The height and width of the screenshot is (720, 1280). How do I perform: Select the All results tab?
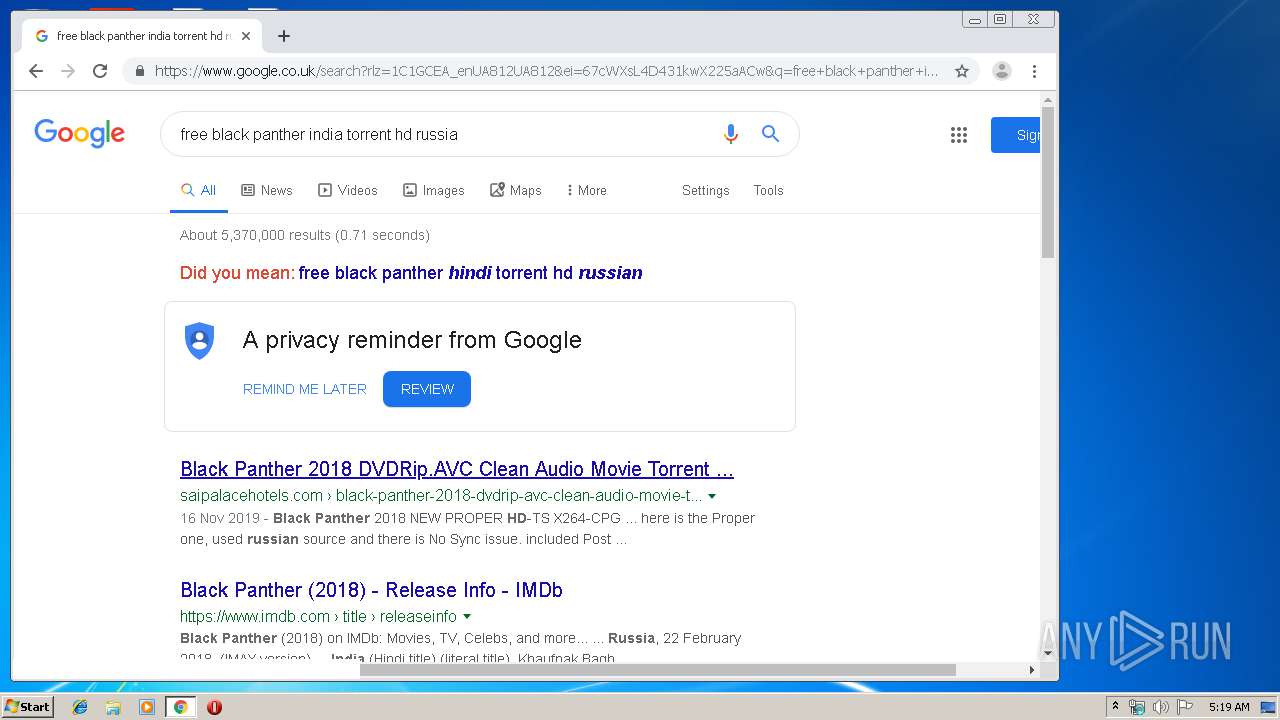click(x=198, y=190)
